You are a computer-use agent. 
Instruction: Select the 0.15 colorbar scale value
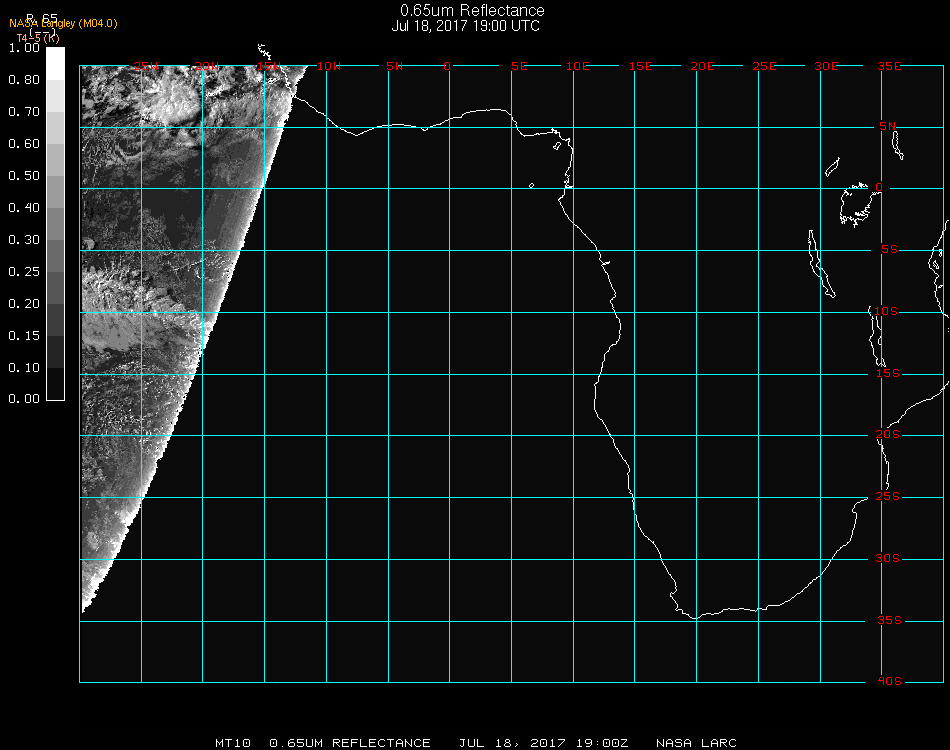[24, 336]
